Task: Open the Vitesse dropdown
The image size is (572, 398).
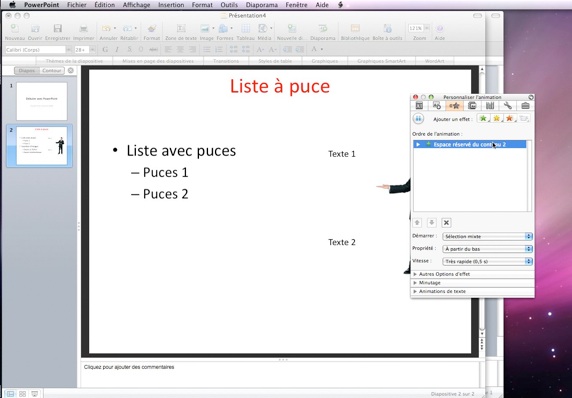Action: [487, 261]
